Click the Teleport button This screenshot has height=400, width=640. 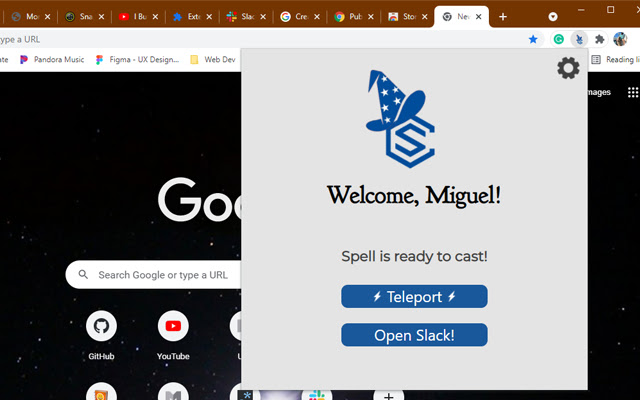click(414, 296)
